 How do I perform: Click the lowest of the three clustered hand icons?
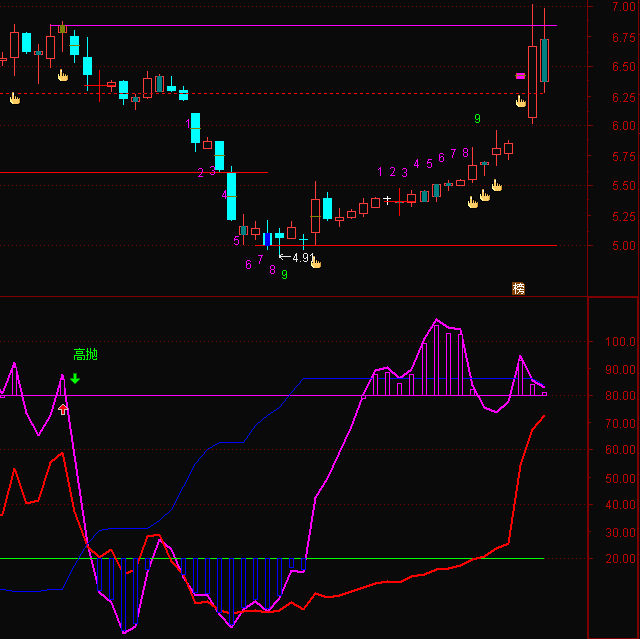tap(473, 202)
